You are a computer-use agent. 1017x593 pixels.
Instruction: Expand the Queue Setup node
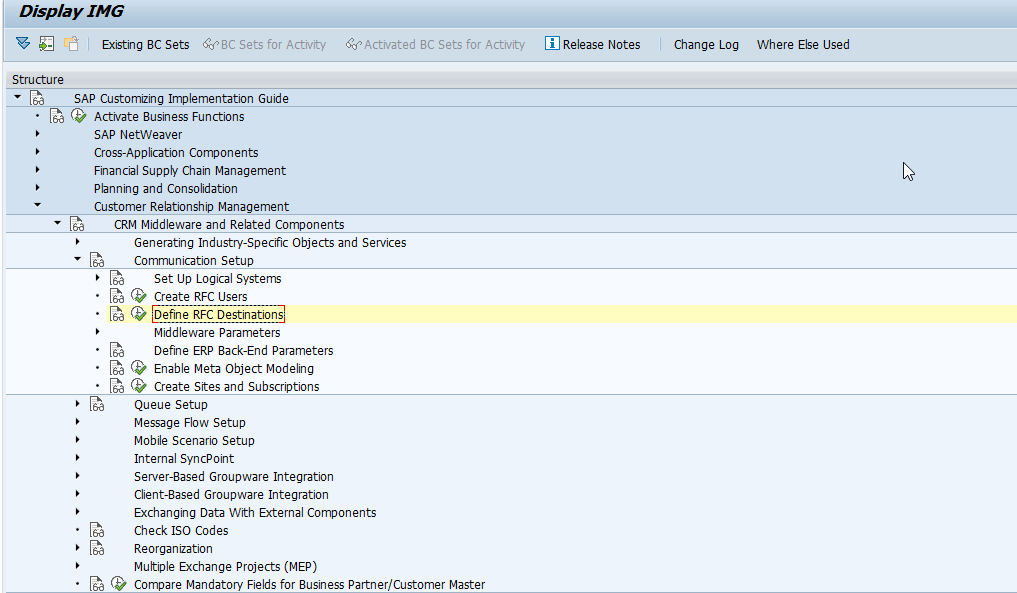click(x=78, y=404)
